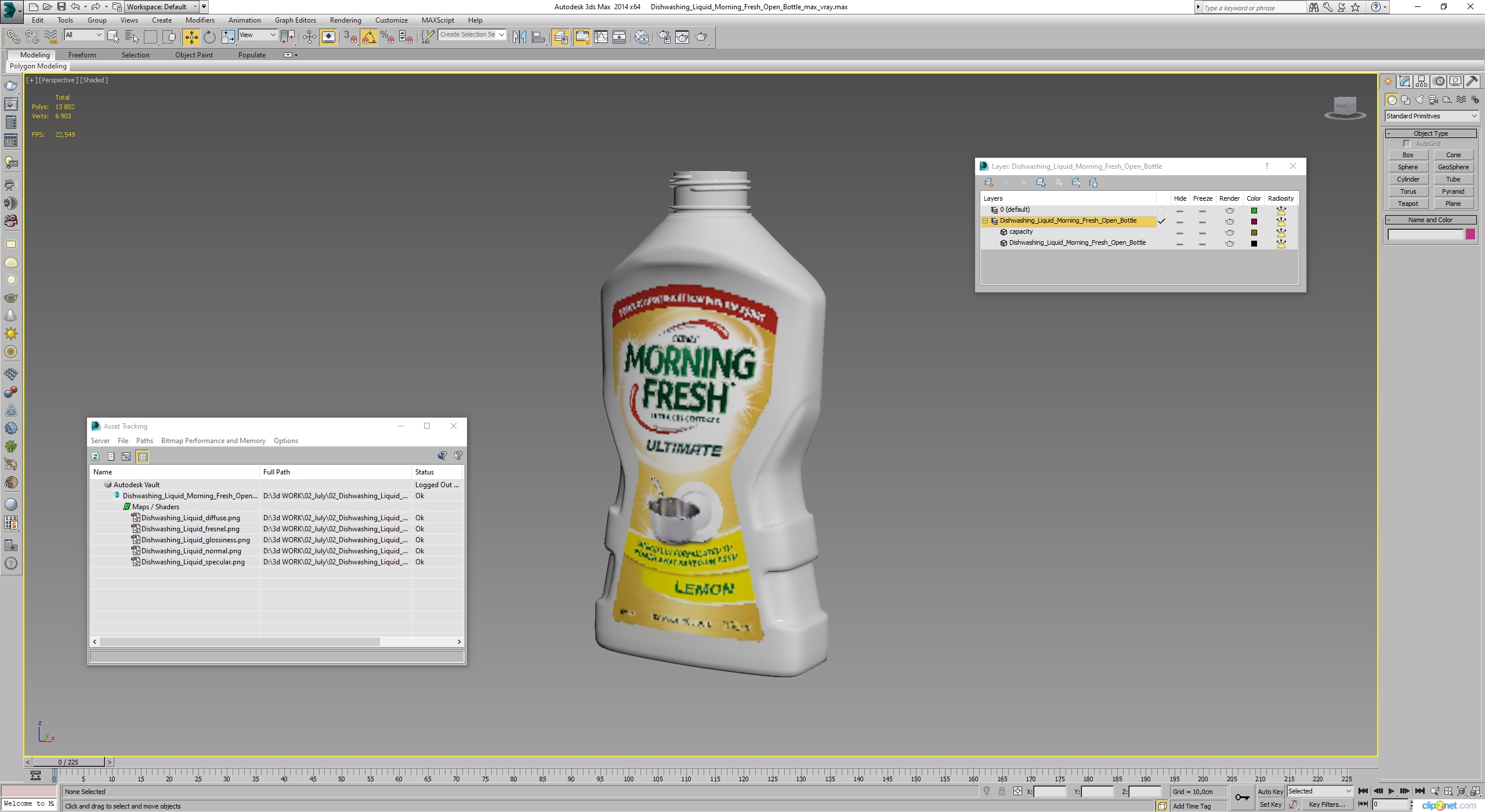The height and width of the screenshot is (812, 1485).
Task: Click the Teapot primitive button
Action: [x=1408, y=204]
